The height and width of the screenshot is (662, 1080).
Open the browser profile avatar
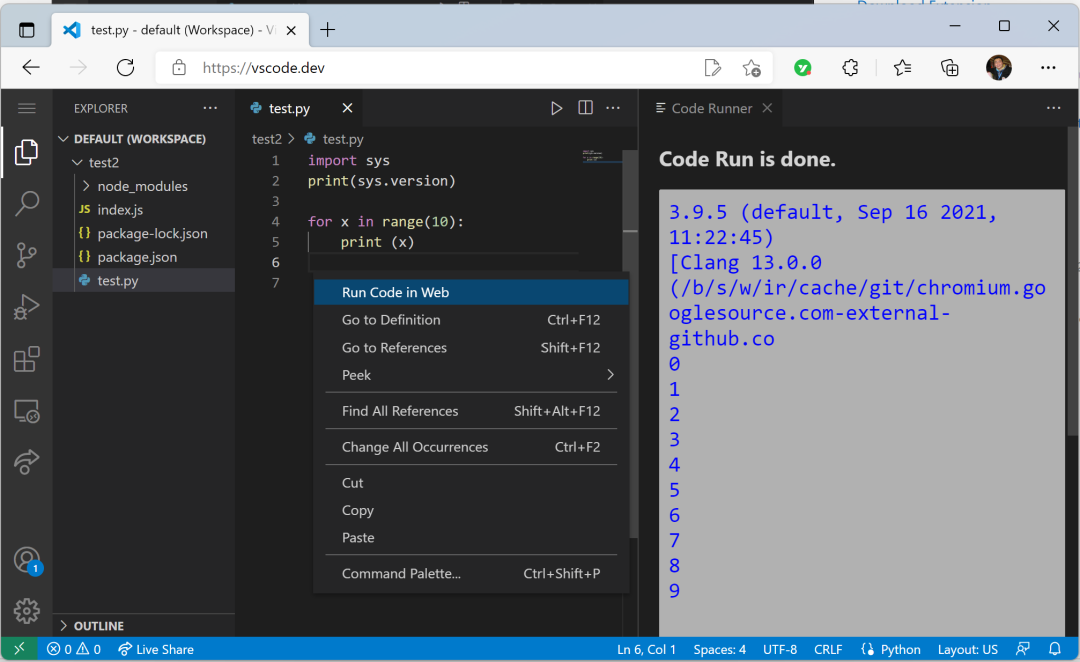point(999,68)
